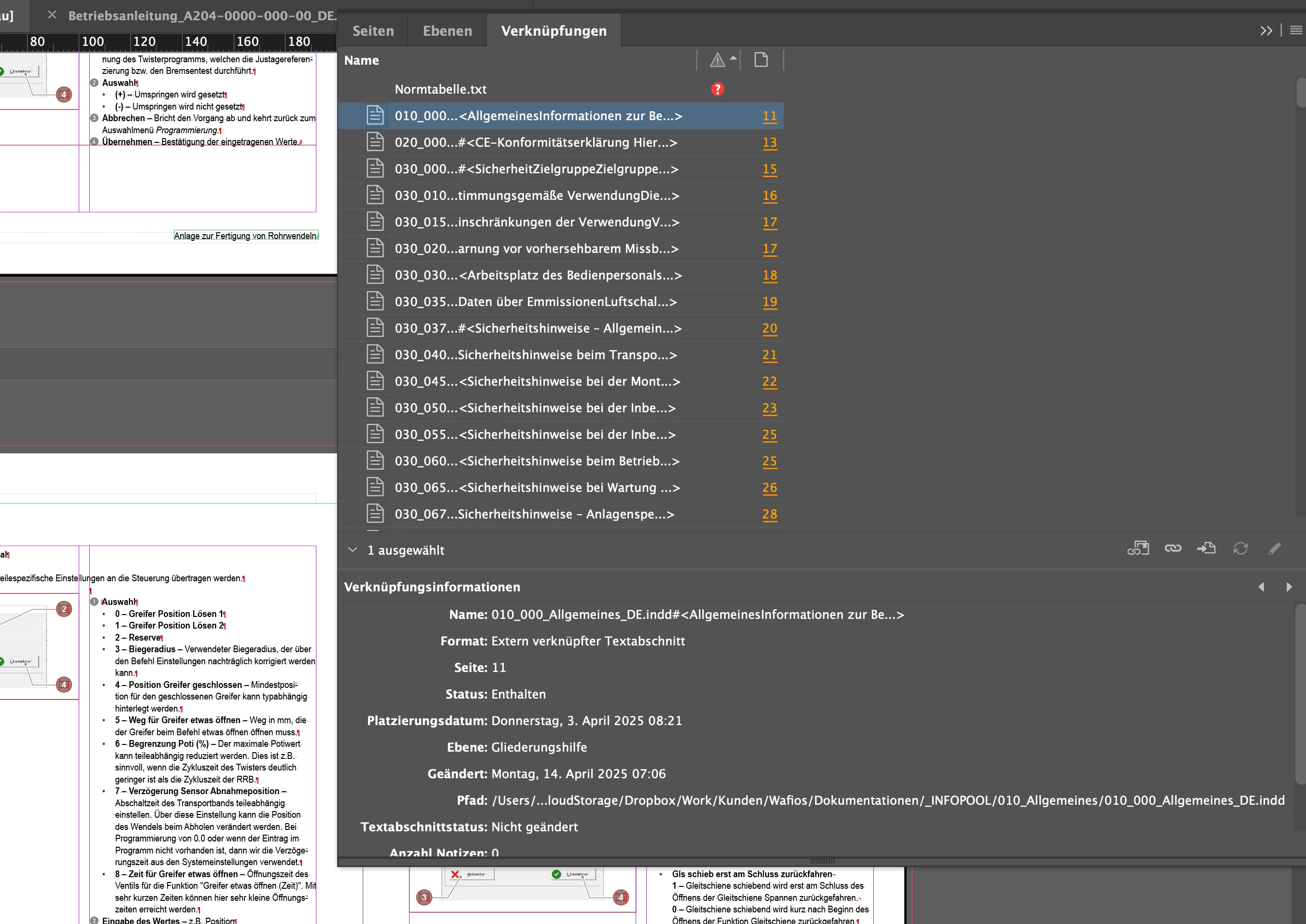Image resolution: width=1306 pixels, height=924 pixels.
Task: Click the Relink from CC Libraries icon
Action: click(1137, 548)
